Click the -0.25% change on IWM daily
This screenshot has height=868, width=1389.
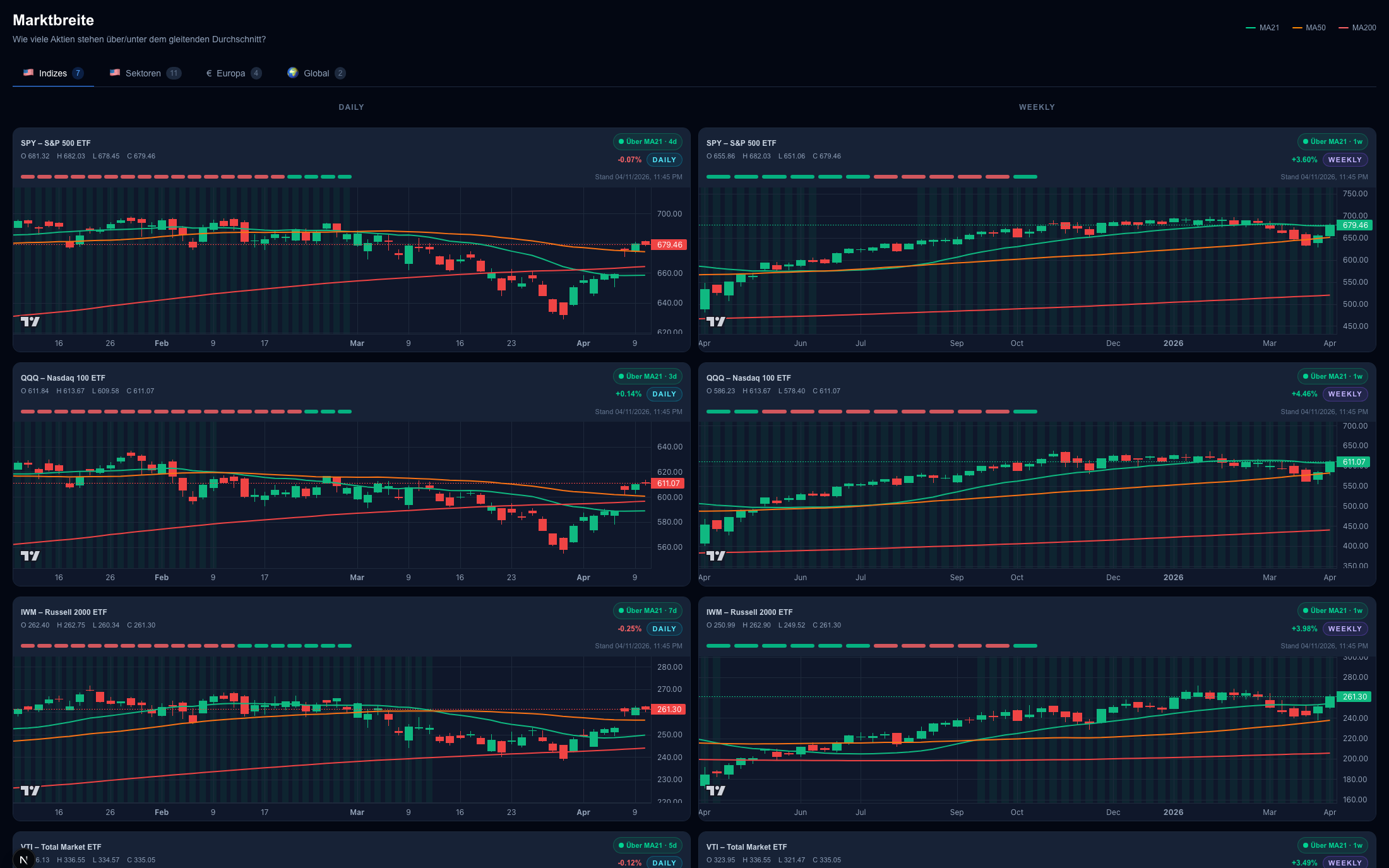coord(629,629)
